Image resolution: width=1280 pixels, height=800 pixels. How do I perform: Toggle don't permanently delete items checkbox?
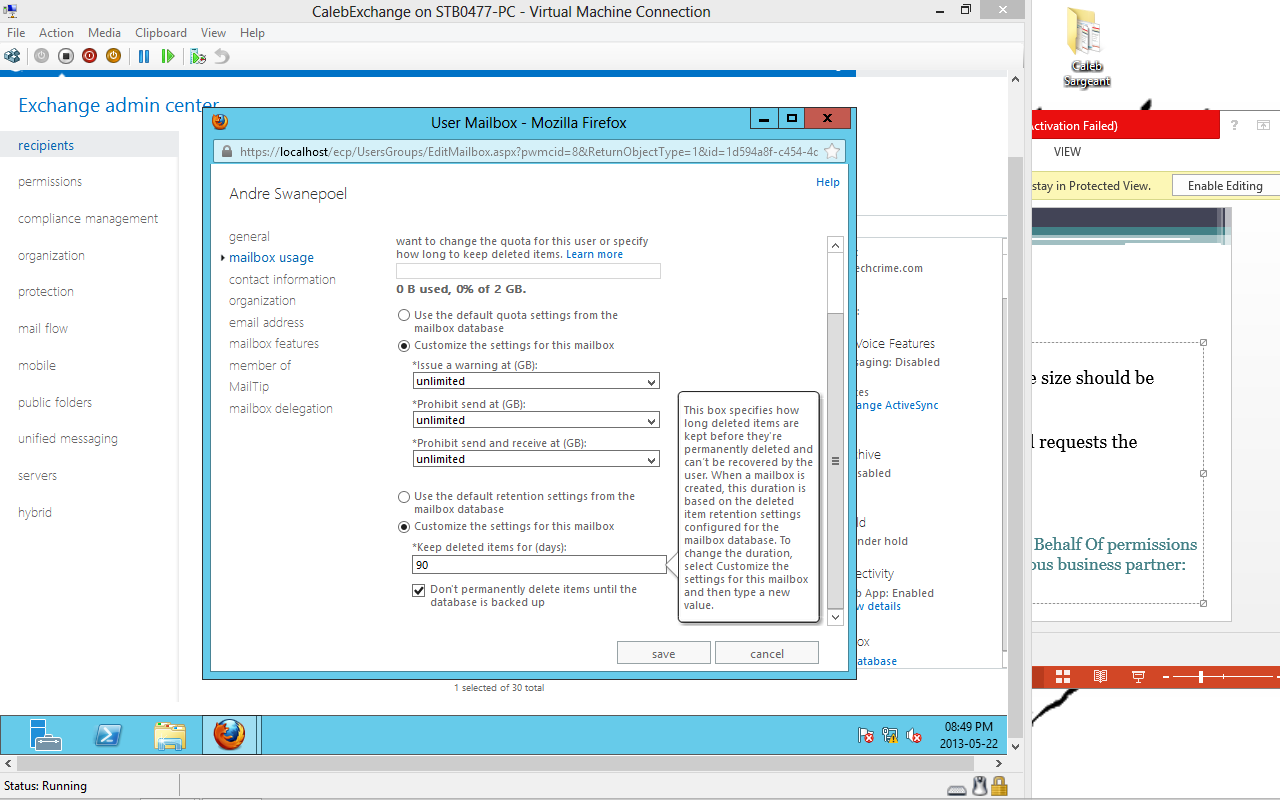[x=419, y=590]
